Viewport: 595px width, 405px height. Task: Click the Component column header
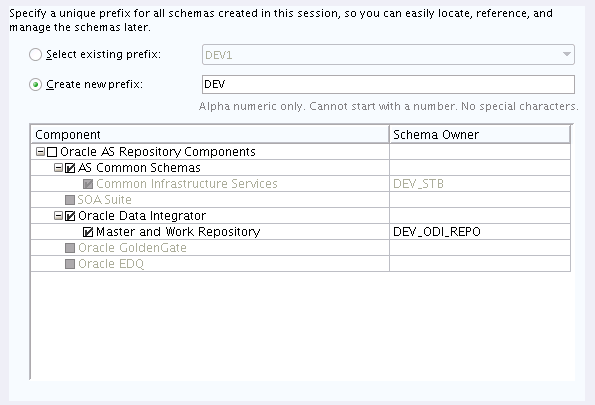point(210,134)
